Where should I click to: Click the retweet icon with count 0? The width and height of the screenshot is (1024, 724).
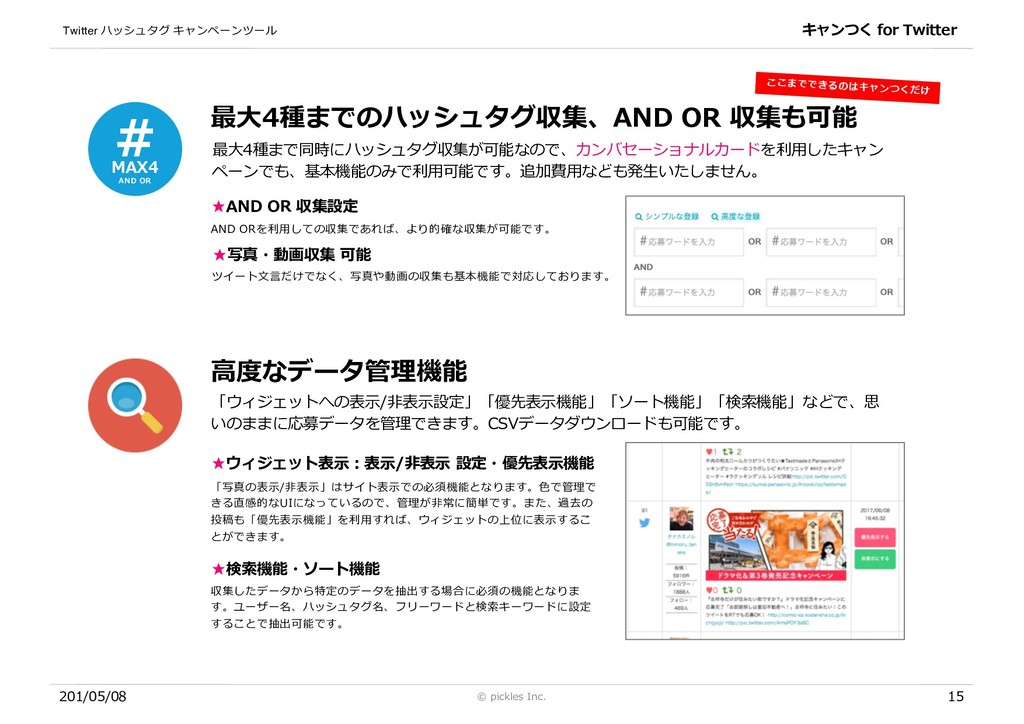(x=727, y=590)
